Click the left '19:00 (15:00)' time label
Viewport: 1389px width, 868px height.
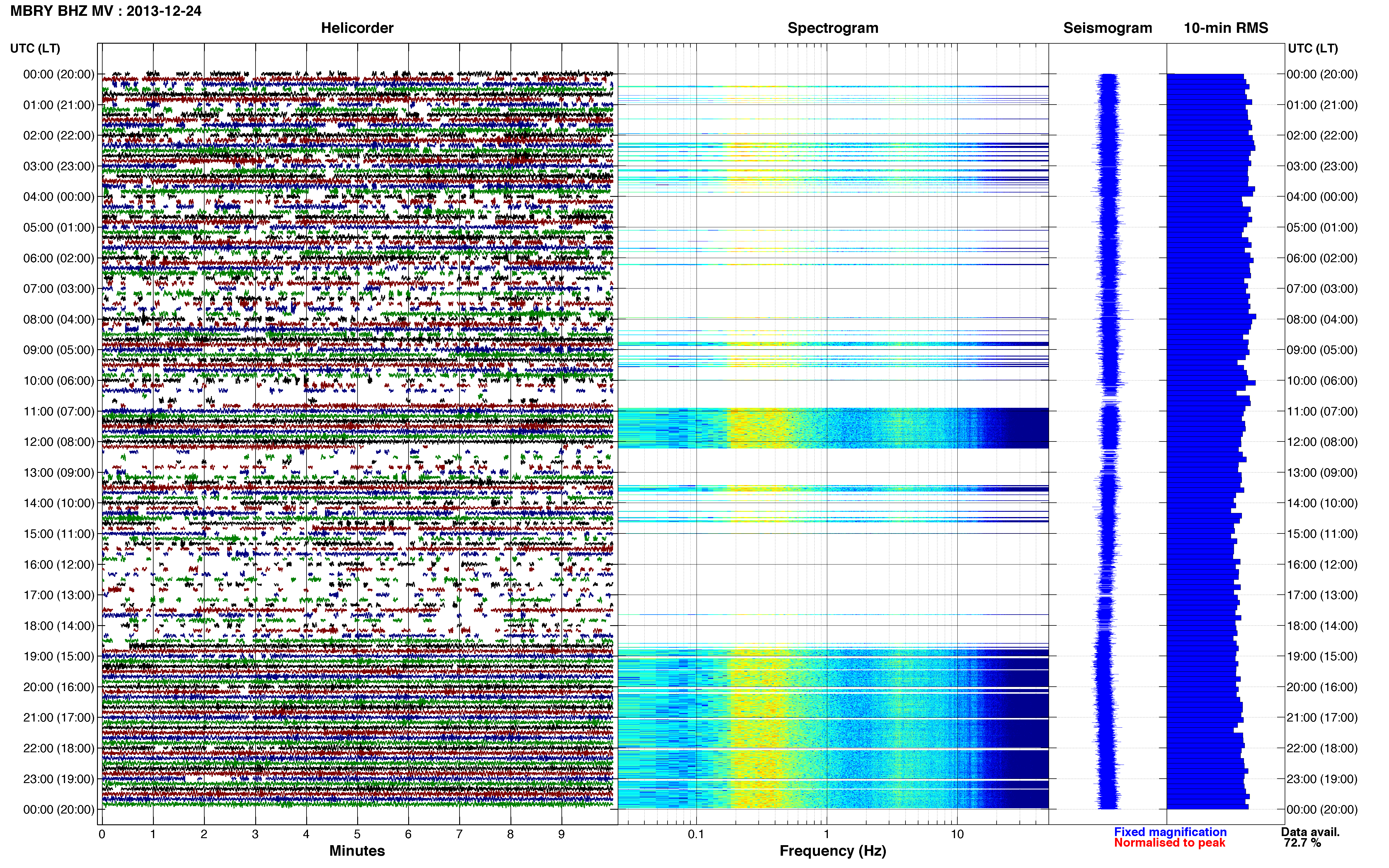[x=59, y=656]
